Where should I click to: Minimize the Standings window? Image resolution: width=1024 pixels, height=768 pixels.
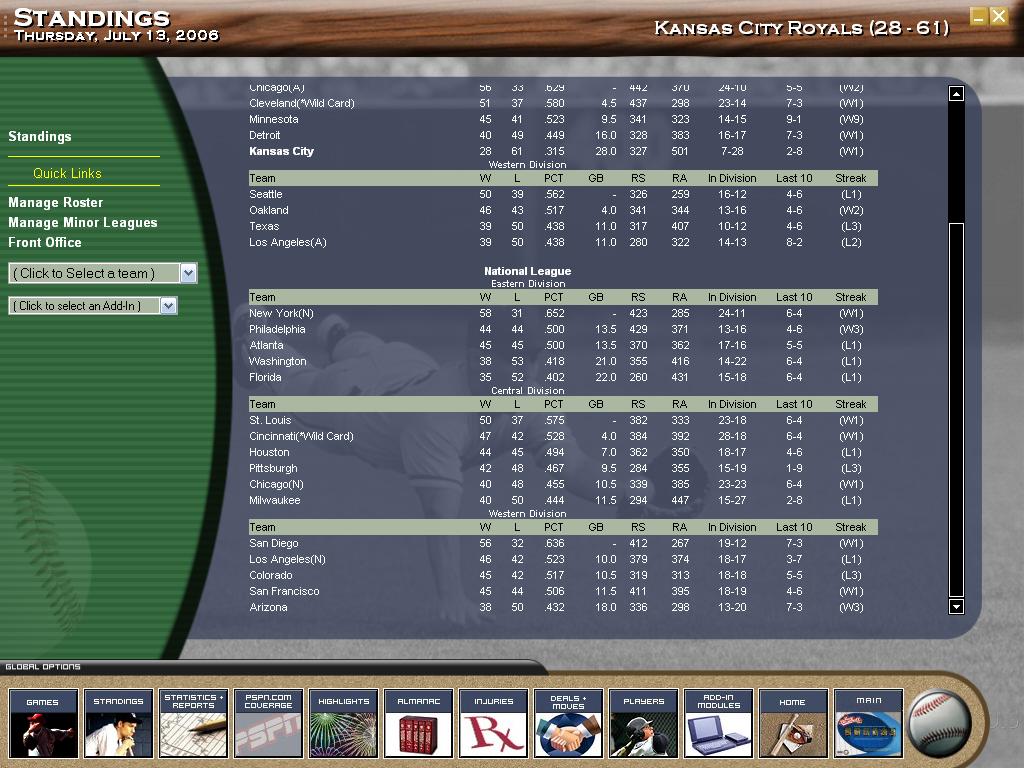click(x=978, y=16)
